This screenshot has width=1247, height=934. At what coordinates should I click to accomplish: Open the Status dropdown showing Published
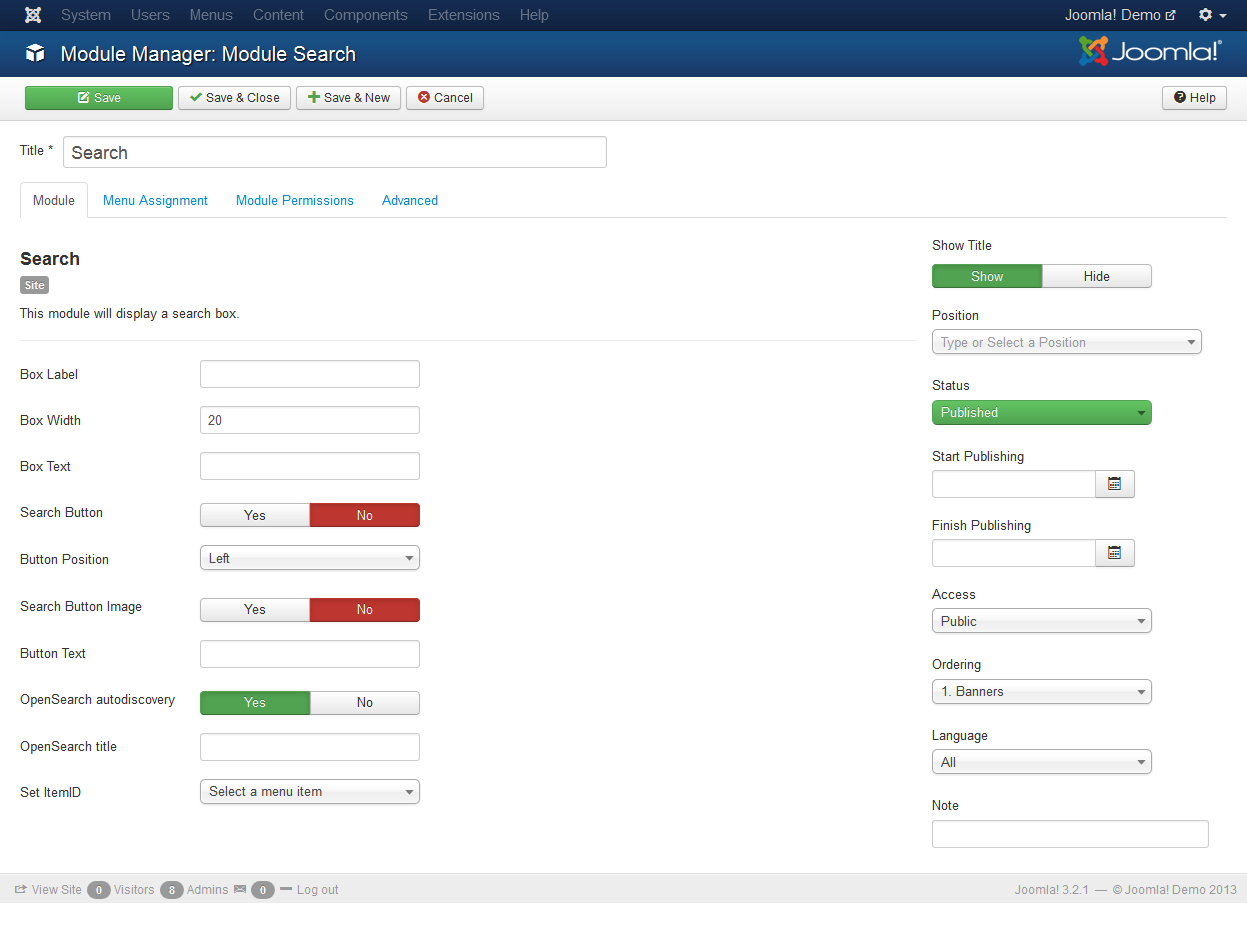1041,412
